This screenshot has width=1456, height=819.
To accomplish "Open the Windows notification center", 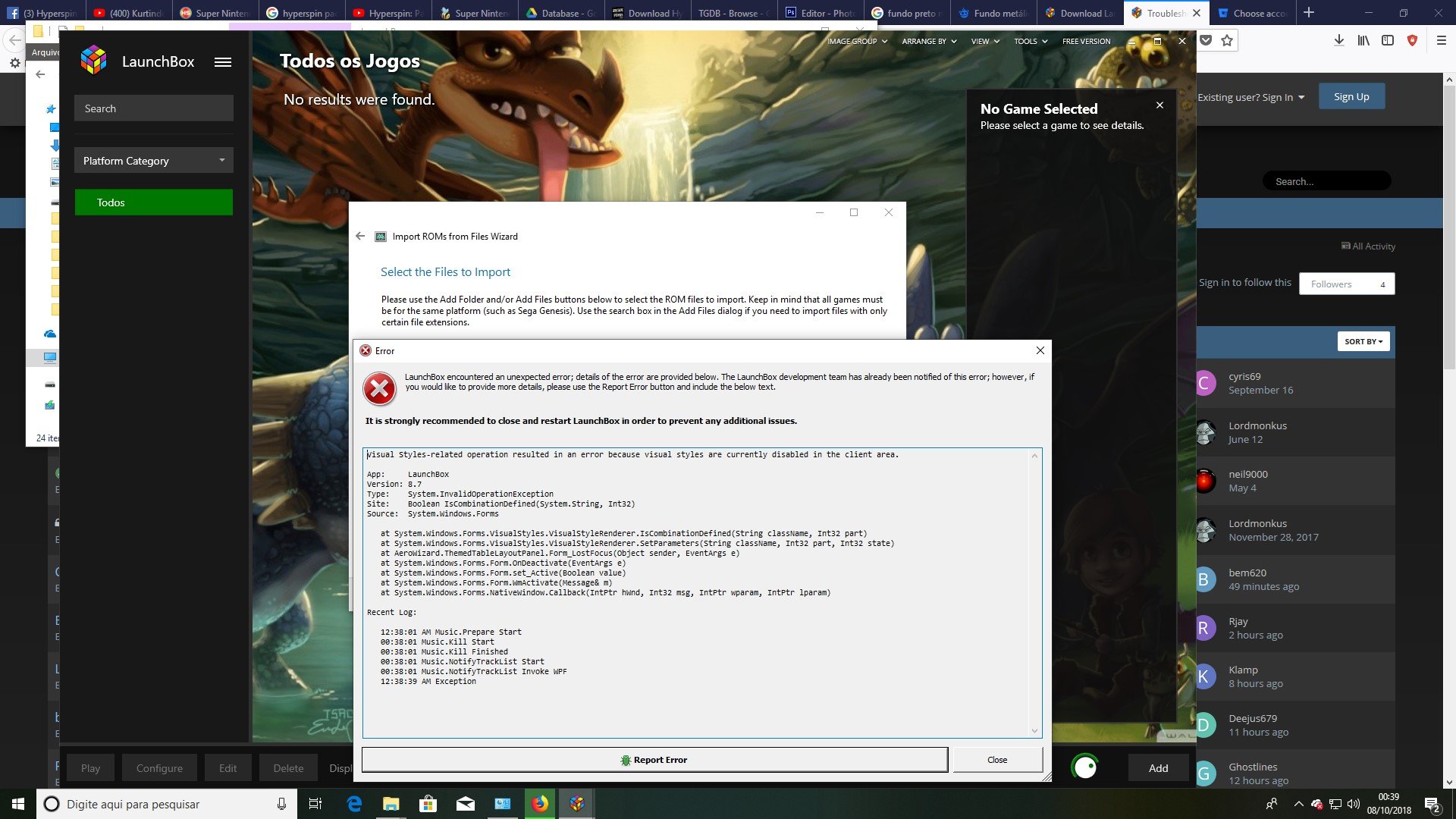I will 1432,805.
